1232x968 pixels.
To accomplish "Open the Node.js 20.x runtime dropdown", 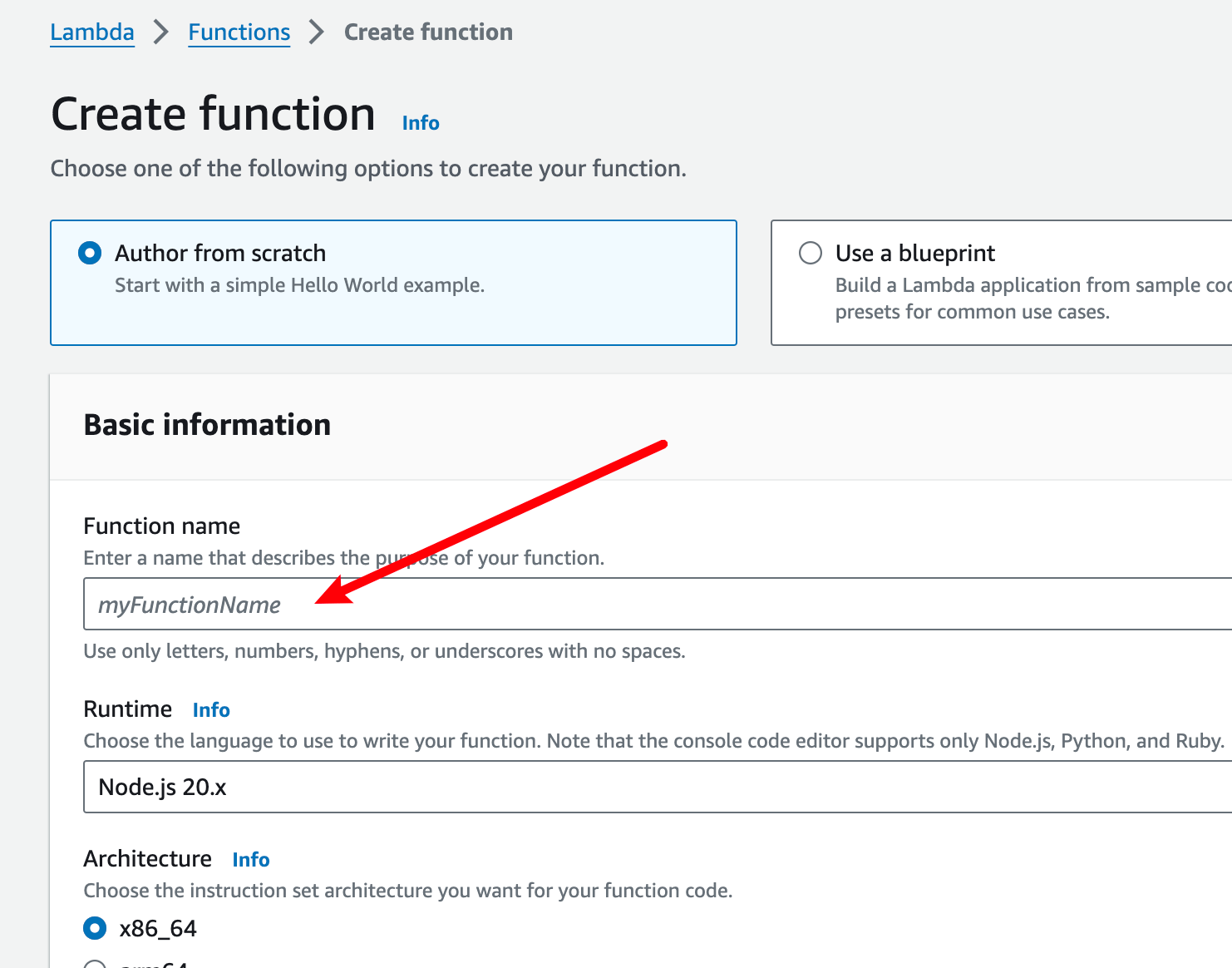I will (658, 787).
